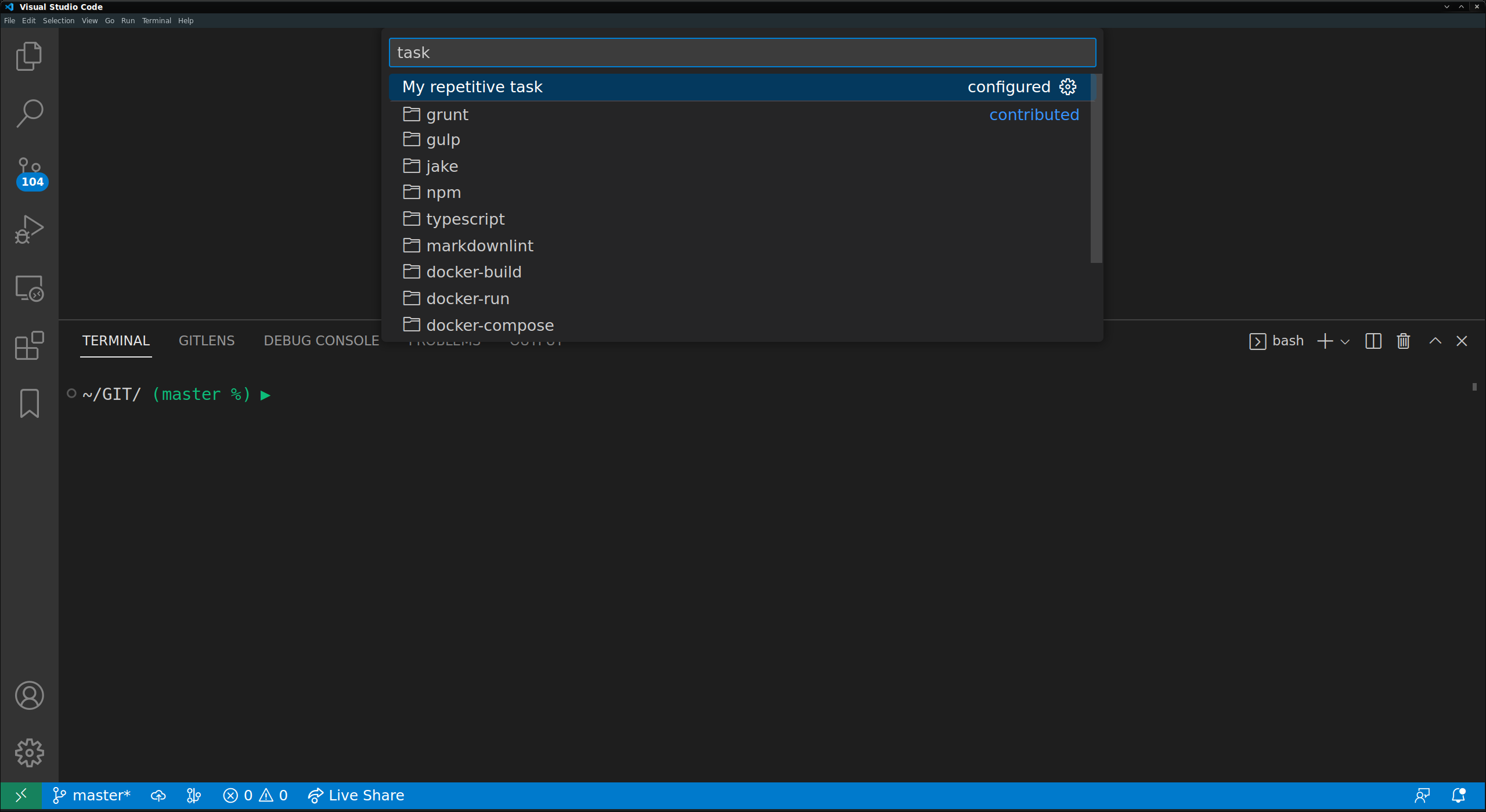This screenshot has height=812, width=1486.
Task: Open the Accounts menu icon
Action: point(29,695)
